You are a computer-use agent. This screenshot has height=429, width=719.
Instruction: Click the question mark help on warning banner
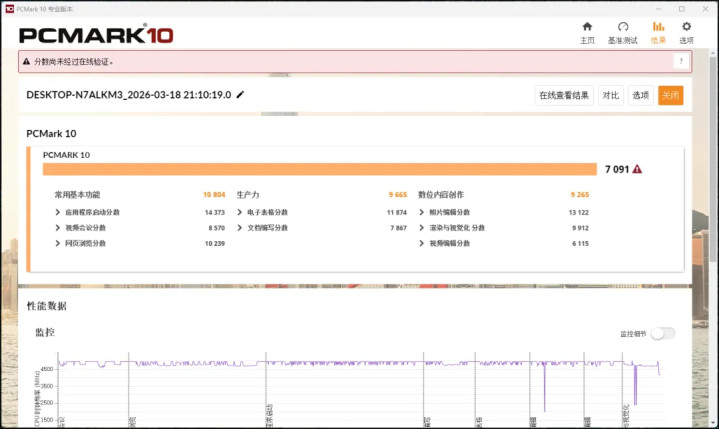click(x=680, y=61)
